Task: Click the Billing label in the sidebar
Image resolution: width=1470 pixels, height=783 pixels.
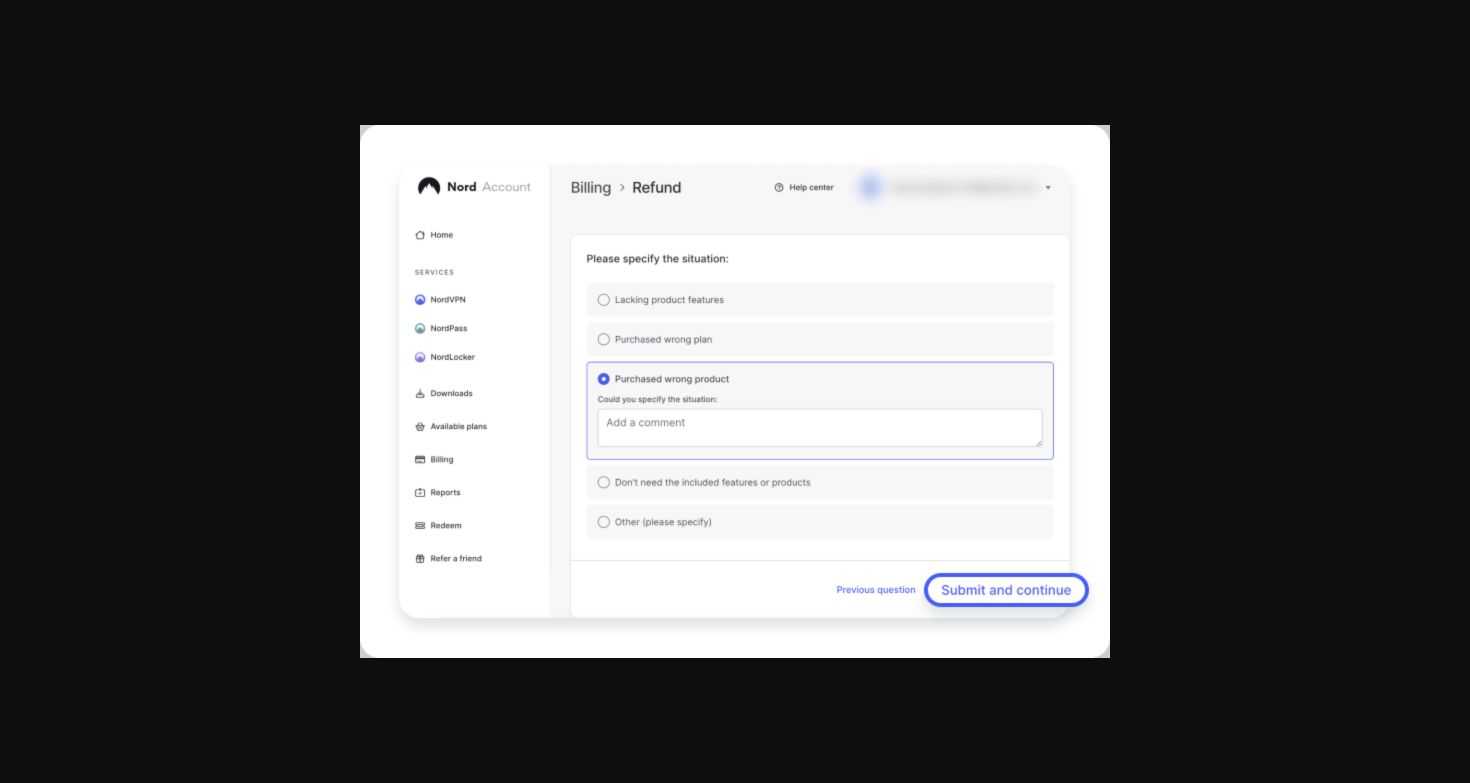Action: (x=442, y=460)
